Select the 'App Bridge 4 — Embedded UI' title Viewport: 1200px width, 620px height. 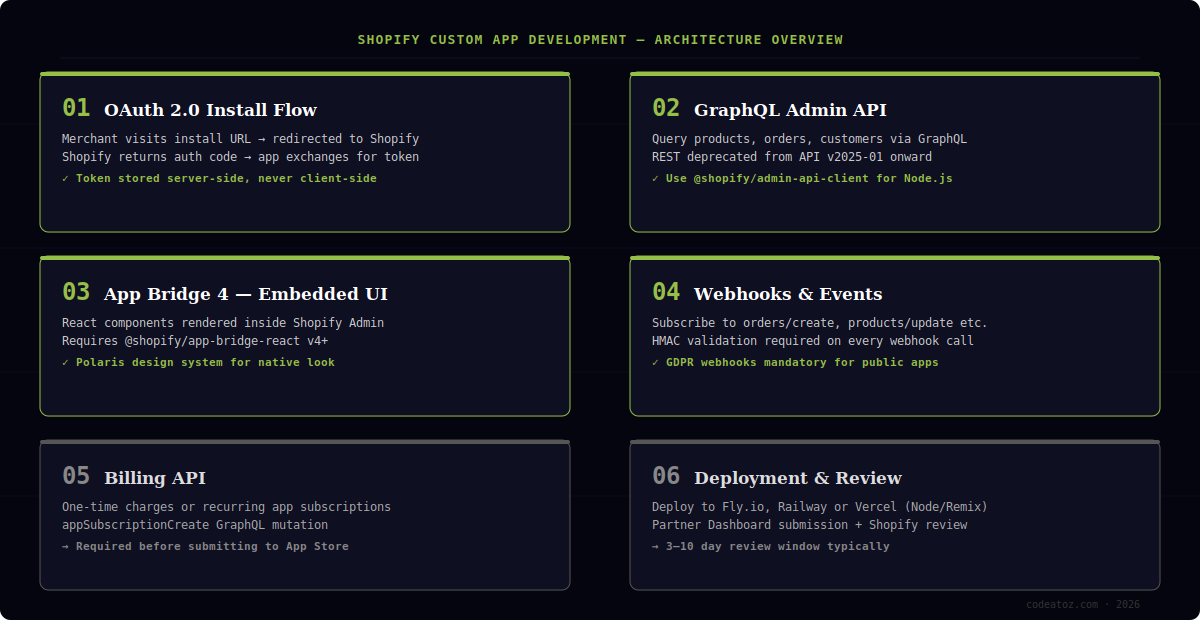pos(246,294)
